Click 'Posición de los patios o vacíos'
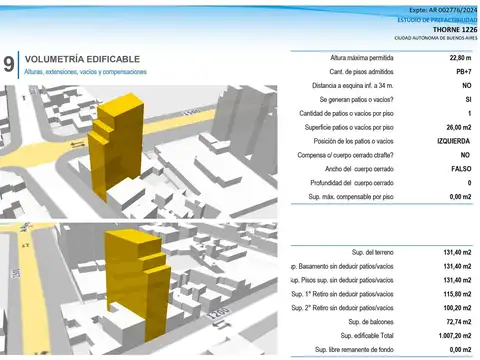Viewport: 480px width, 360px height. pyautogui.click(x=353, y=141)
